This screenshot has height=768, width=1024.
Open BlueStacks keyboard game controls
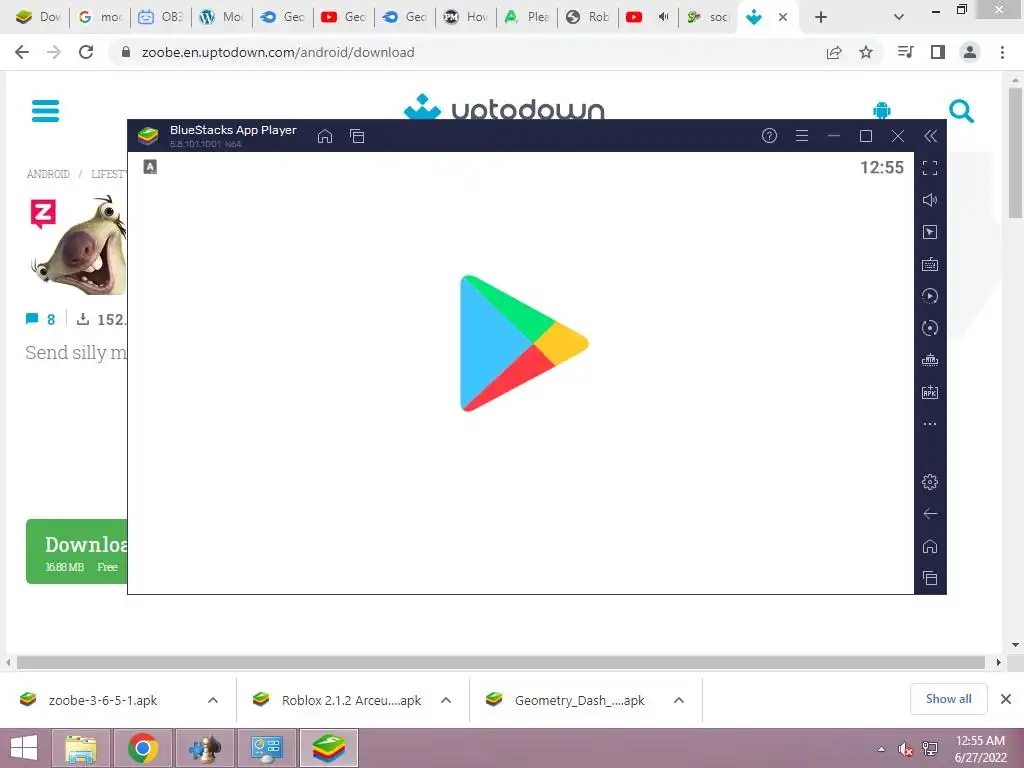point(930,264)
